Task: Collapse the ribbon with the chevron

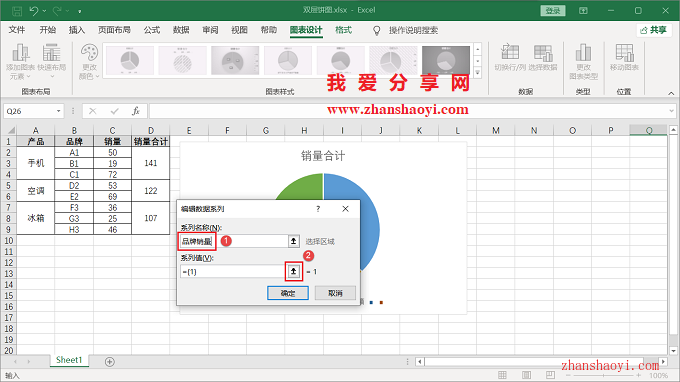Action: [x=671, y=93]
